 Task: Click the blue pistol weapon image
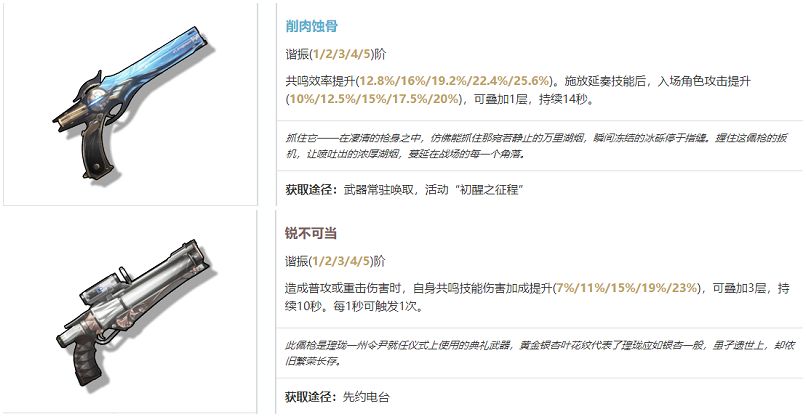135,103
